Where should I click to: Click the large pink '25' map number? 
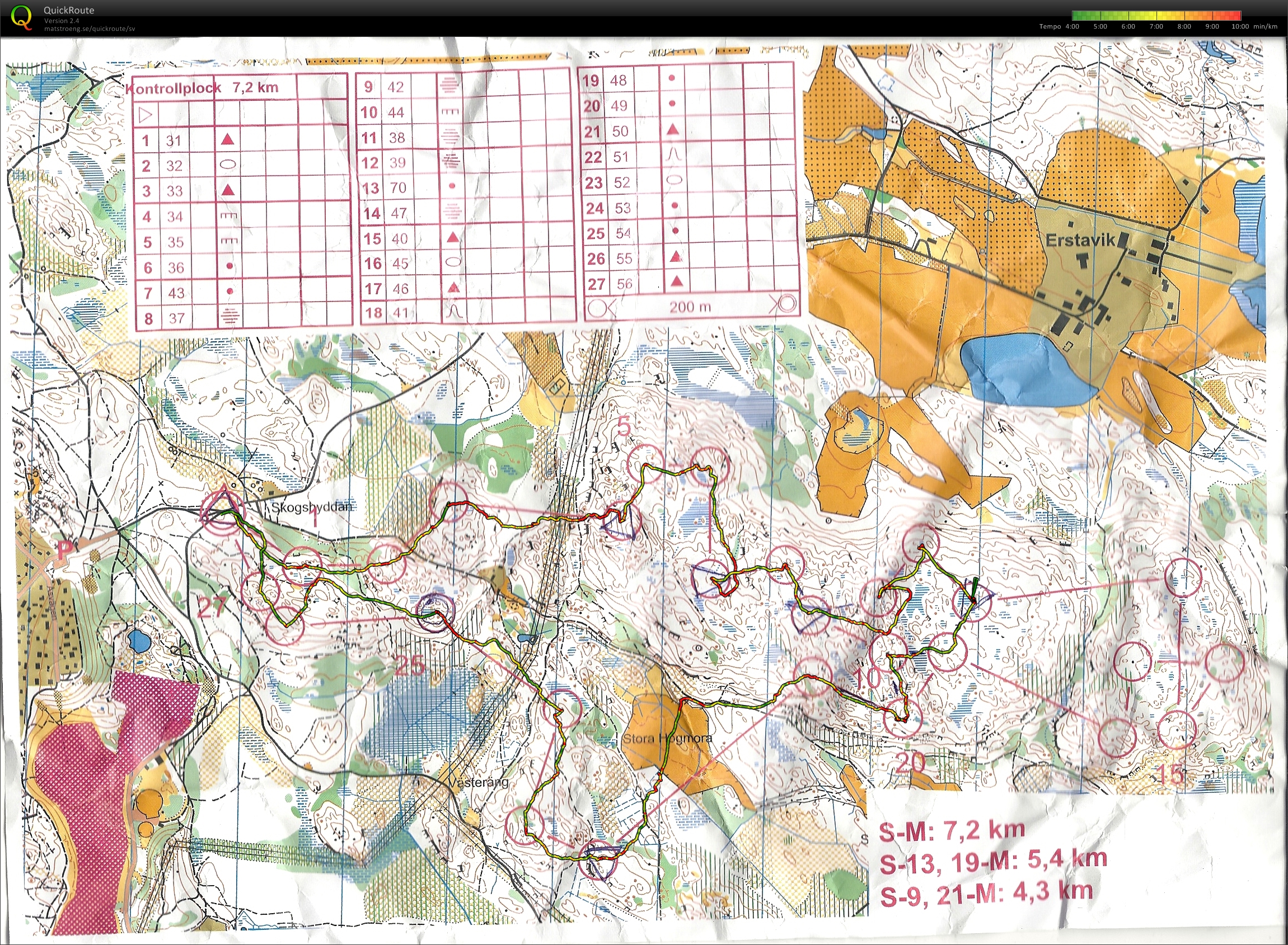tap(410, 665)
